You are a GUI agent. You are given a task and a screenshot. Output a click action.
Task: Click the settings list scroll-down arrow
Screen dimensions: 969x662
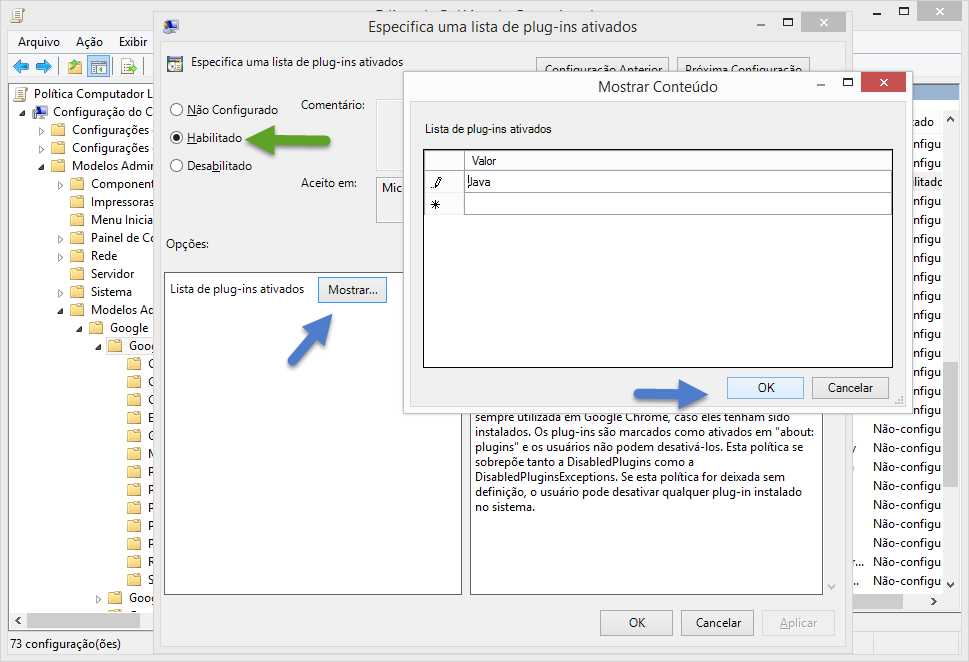tap(950, 584)
